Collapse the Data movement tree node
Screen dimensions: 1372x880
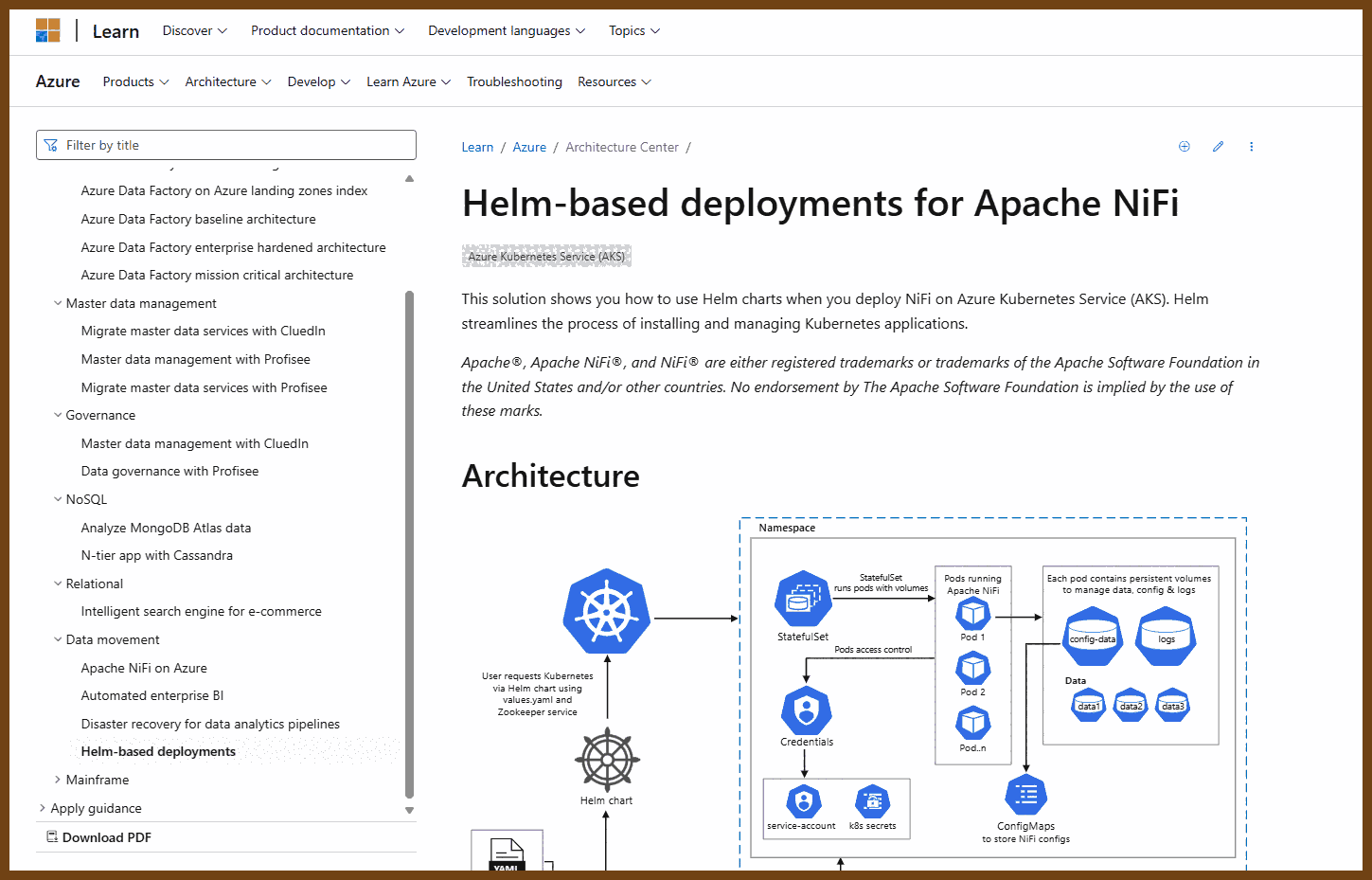pyautogui.click(x=58, y=639)
